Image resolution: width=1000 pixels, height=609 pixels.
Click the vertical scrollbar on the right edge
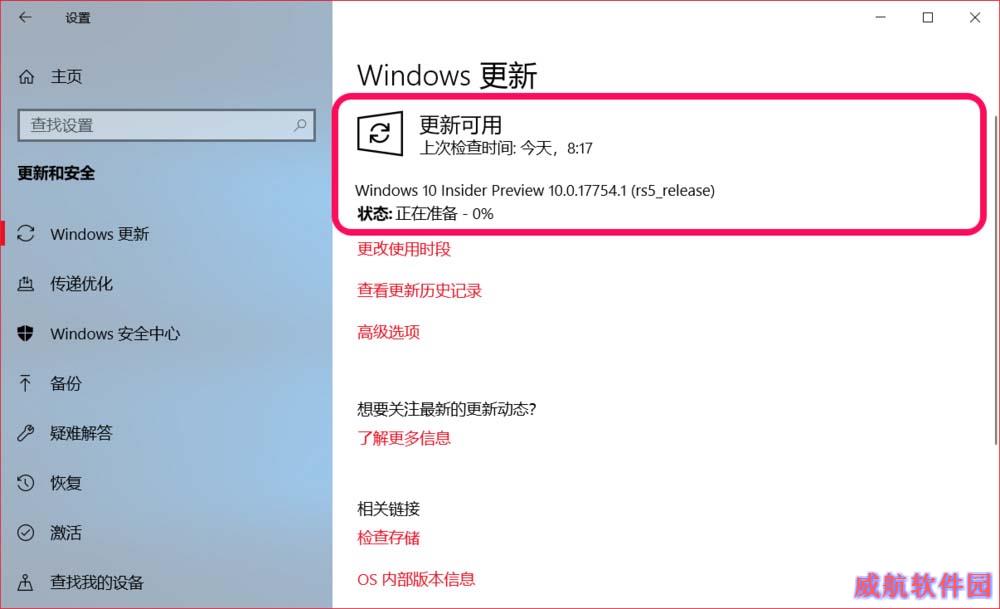tap(996, 281)
